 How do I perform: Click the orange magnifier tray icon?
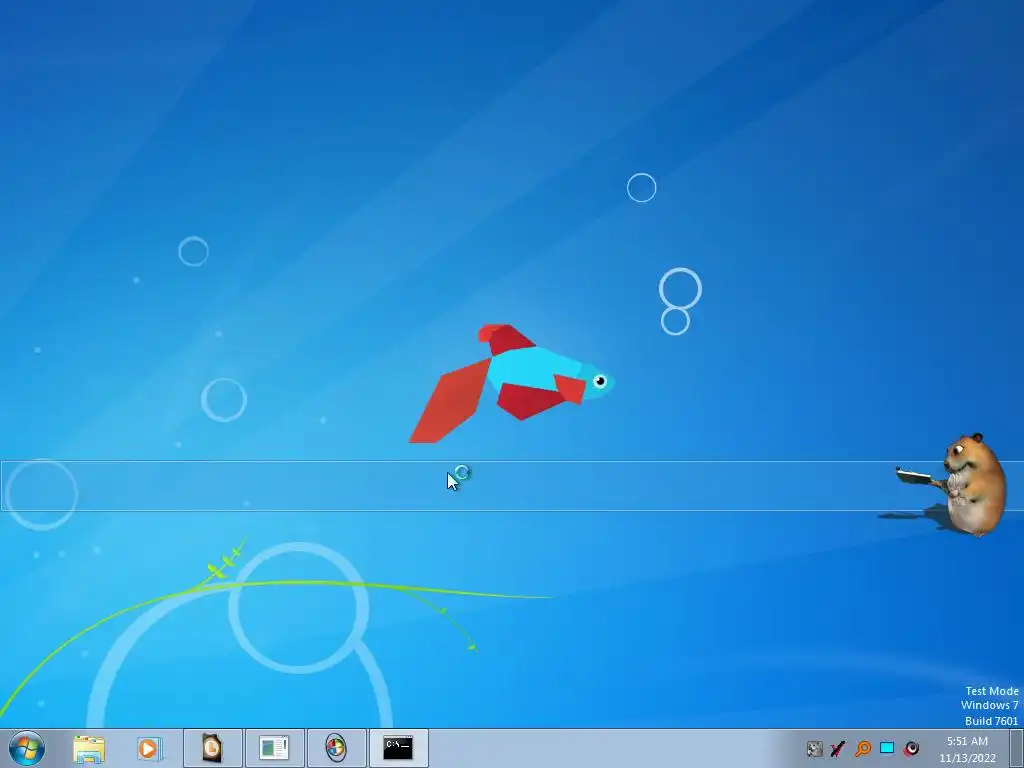tap(863, 748)
